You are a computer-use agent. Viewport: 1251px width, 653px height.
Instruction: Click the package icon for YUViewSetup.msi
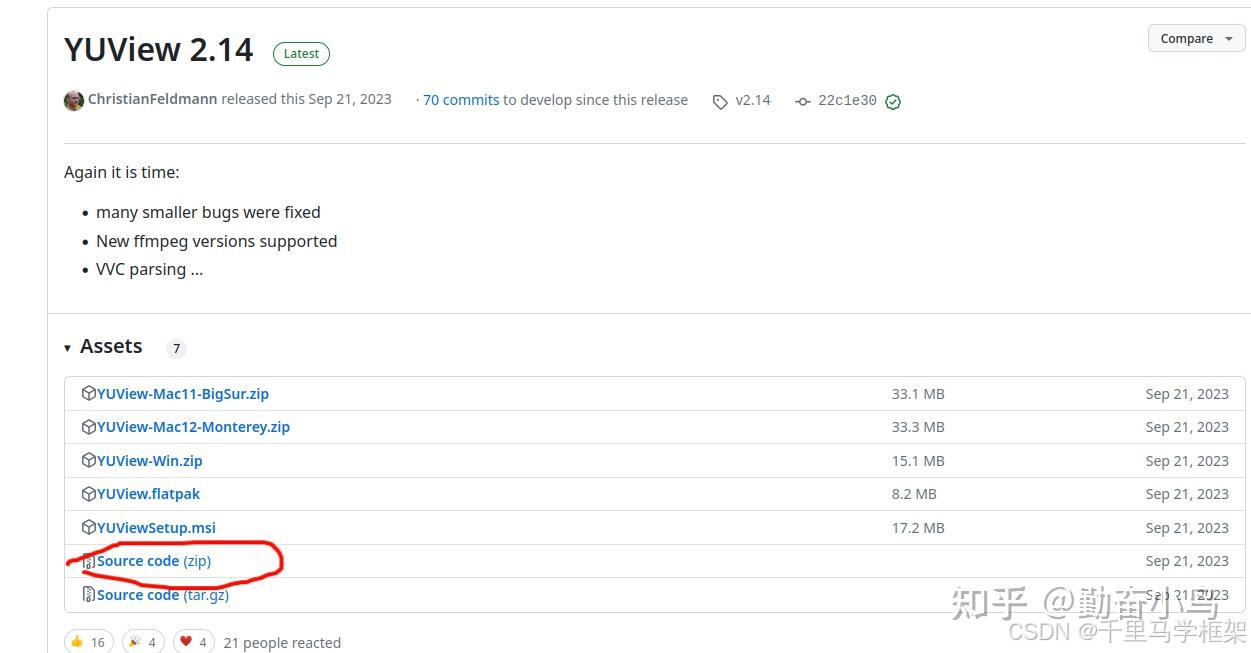(89, 528)
